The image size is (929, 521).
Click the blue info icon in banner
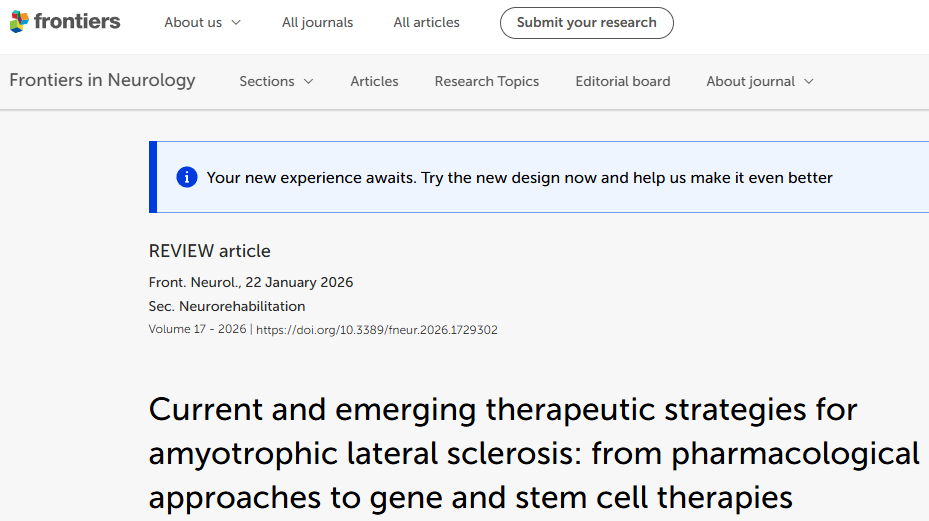187,178
